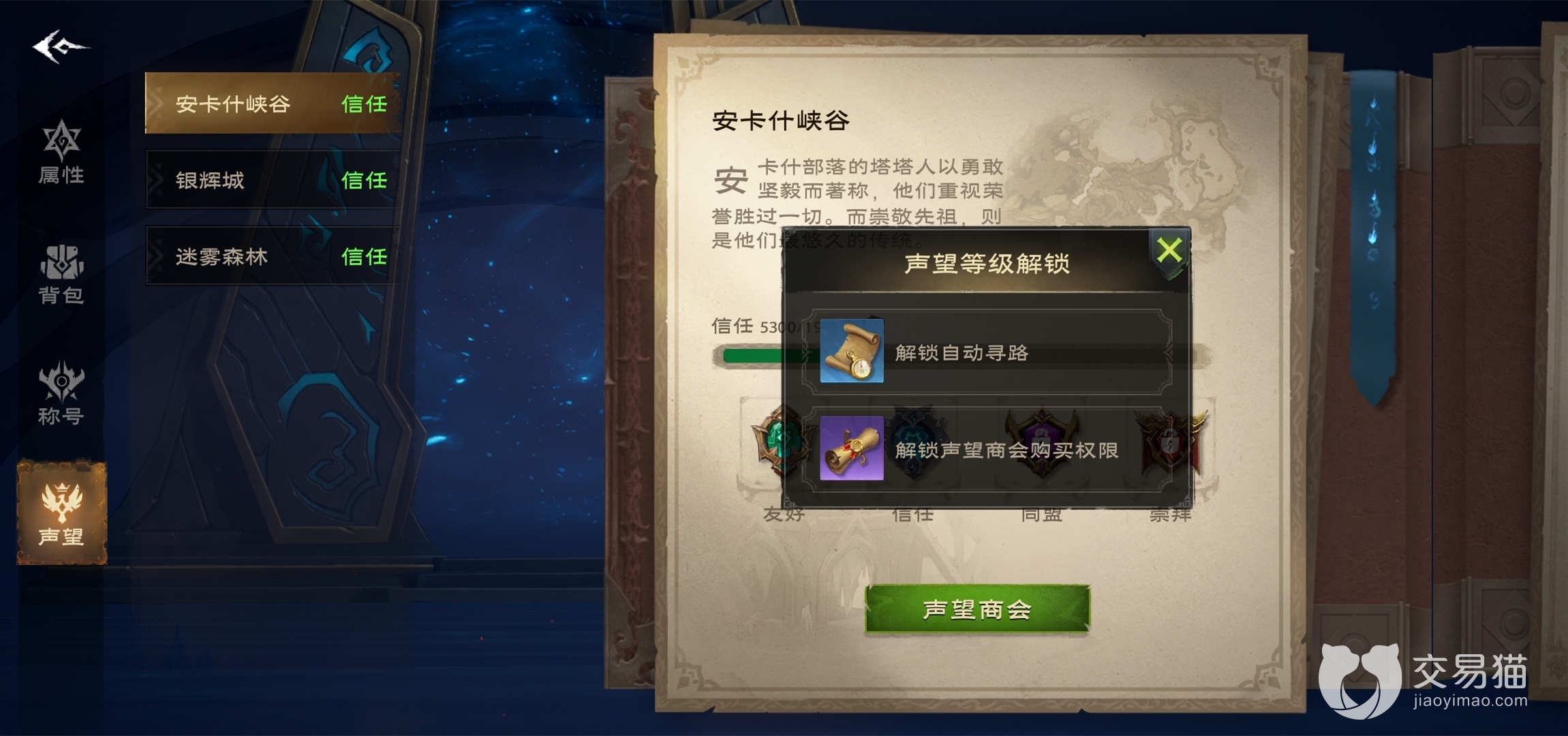This screenshot has height=736, width=1568.
Task: Select the 安卡什峡谷 faction tab
Action: click(273, 103)
